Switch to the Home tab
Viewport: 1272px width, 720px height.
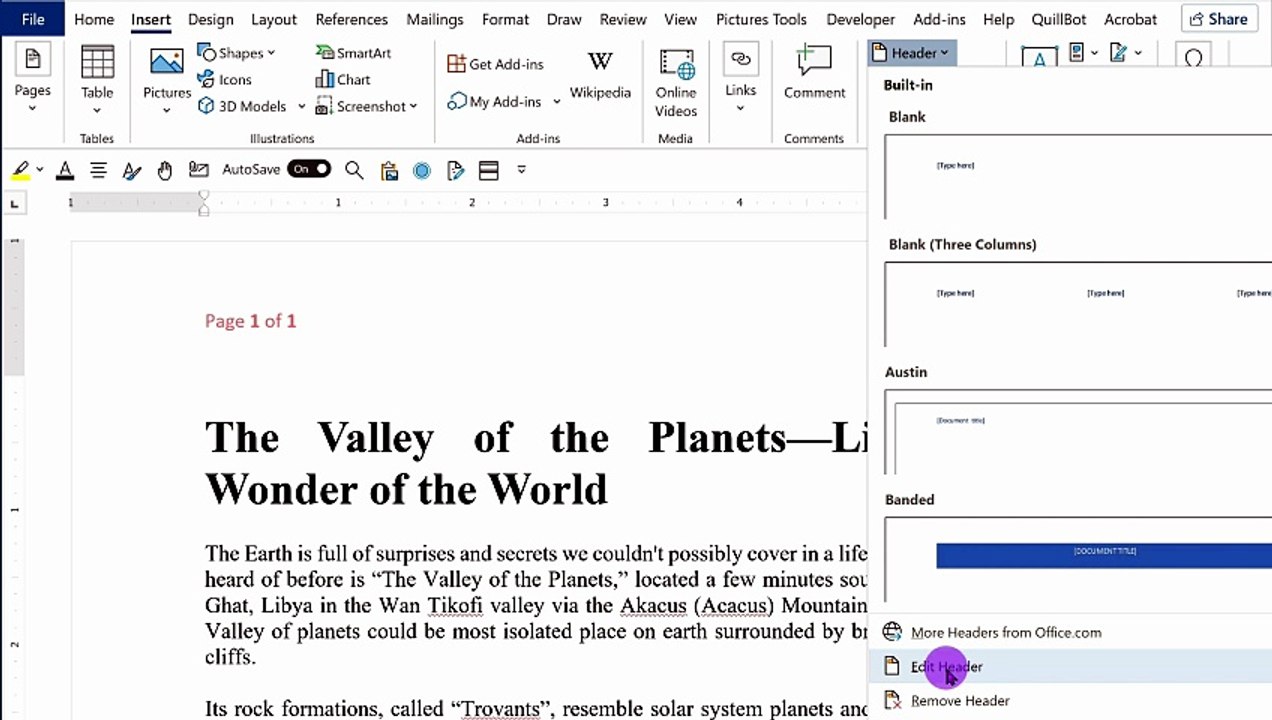[94, 19]
